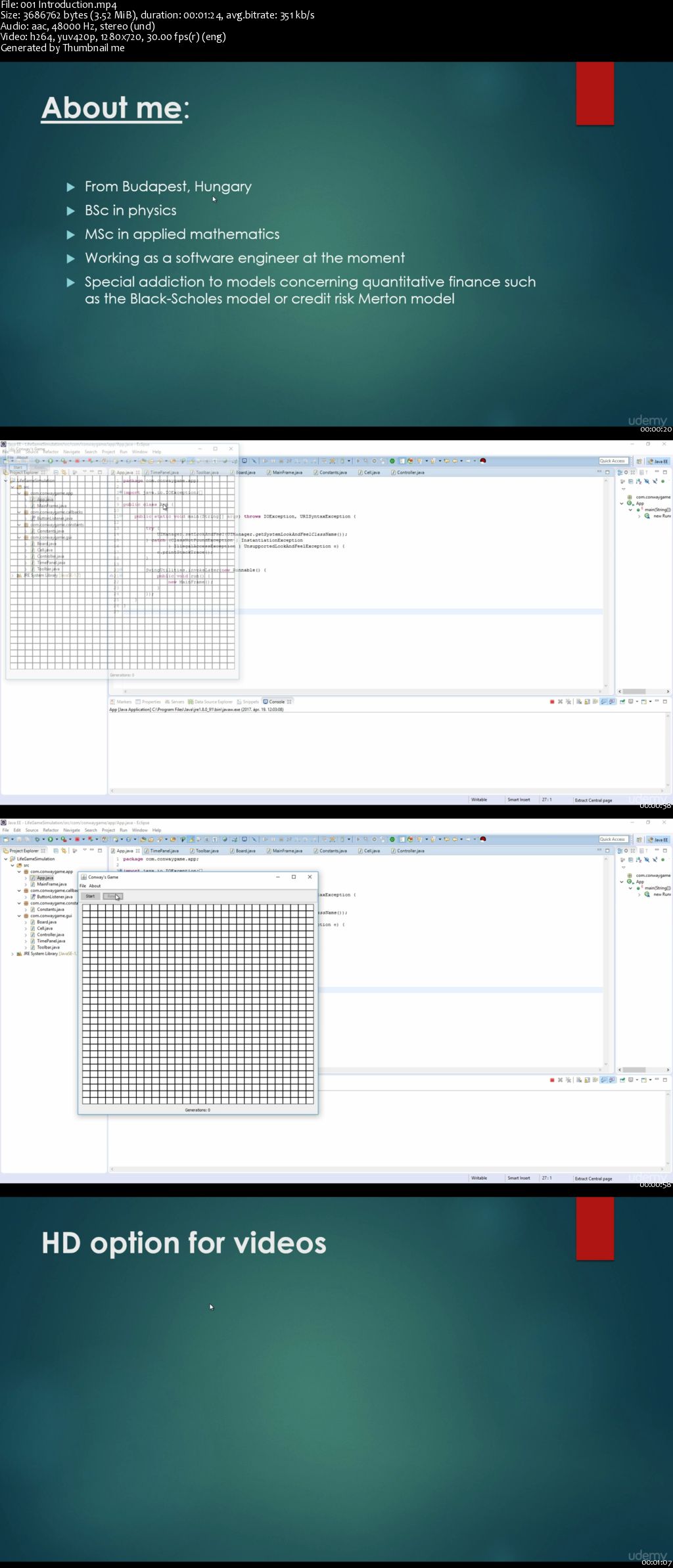Collapse App node in Outline, 00:00:58 frame
The height and width of the screenshot is (1568, 673).
point(622,882)
